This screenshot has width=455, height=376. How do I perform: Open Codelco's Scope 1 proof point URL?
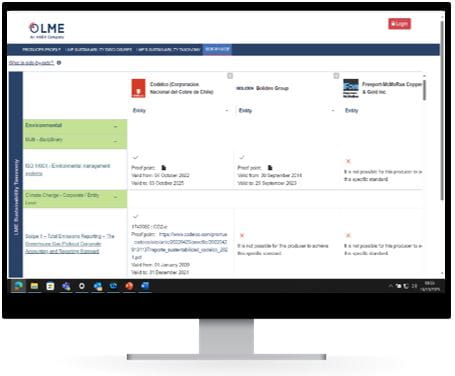pyautogui.click(x=180, y=246)
